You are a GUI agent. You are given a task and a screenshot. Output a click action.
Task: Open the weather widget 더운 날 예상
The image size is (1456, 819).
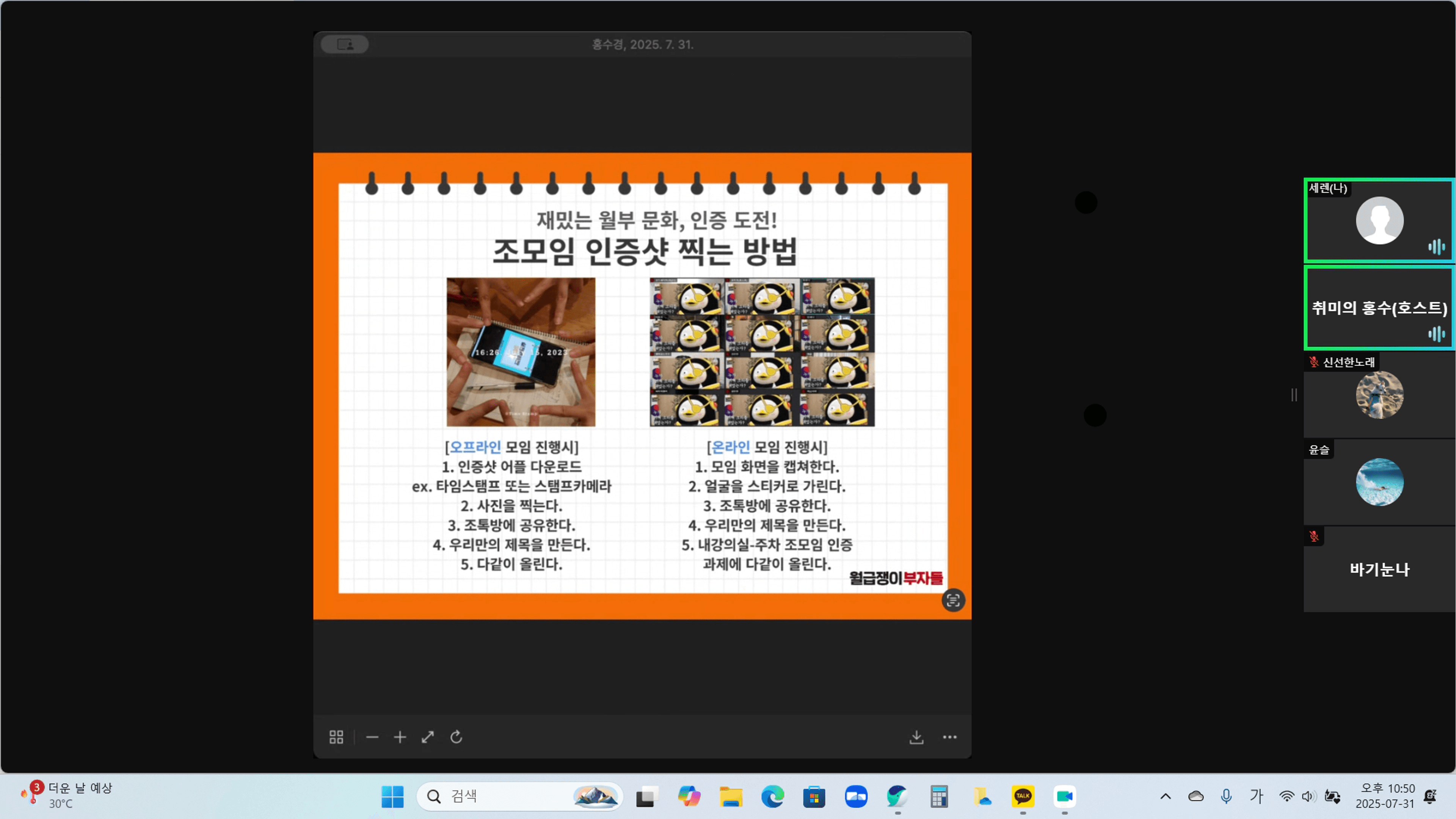(66, 795)
